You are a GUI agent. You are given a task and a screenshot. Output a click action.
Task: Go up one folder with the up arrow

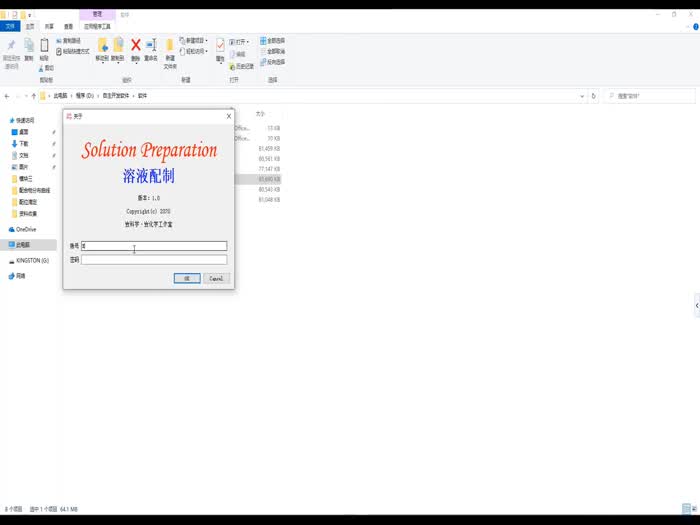point(32,96)
